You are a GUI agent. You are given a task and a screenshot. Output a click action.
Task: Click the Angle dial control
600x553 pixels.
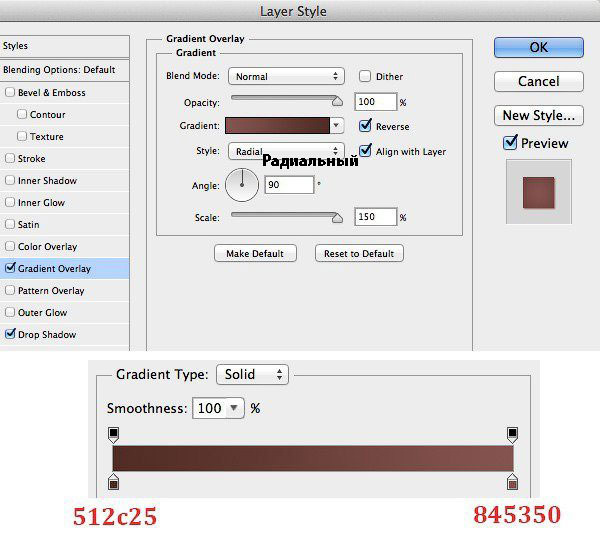242,185
